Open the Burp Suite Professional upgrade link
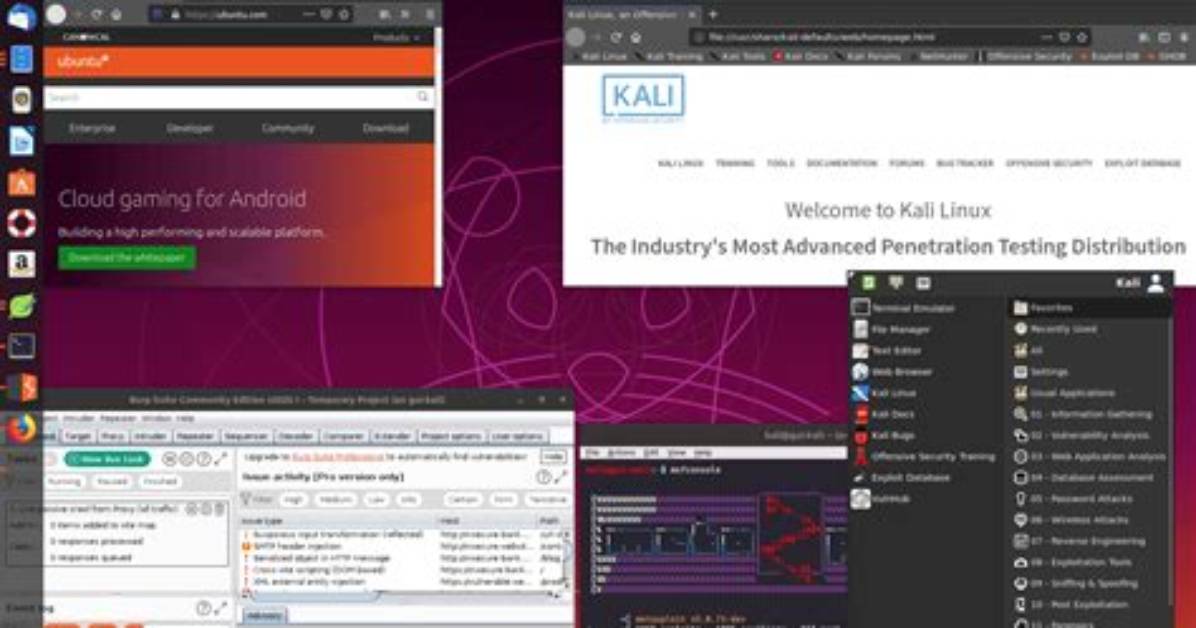This screenshot has width=1196, height=628. coord(338,456)
